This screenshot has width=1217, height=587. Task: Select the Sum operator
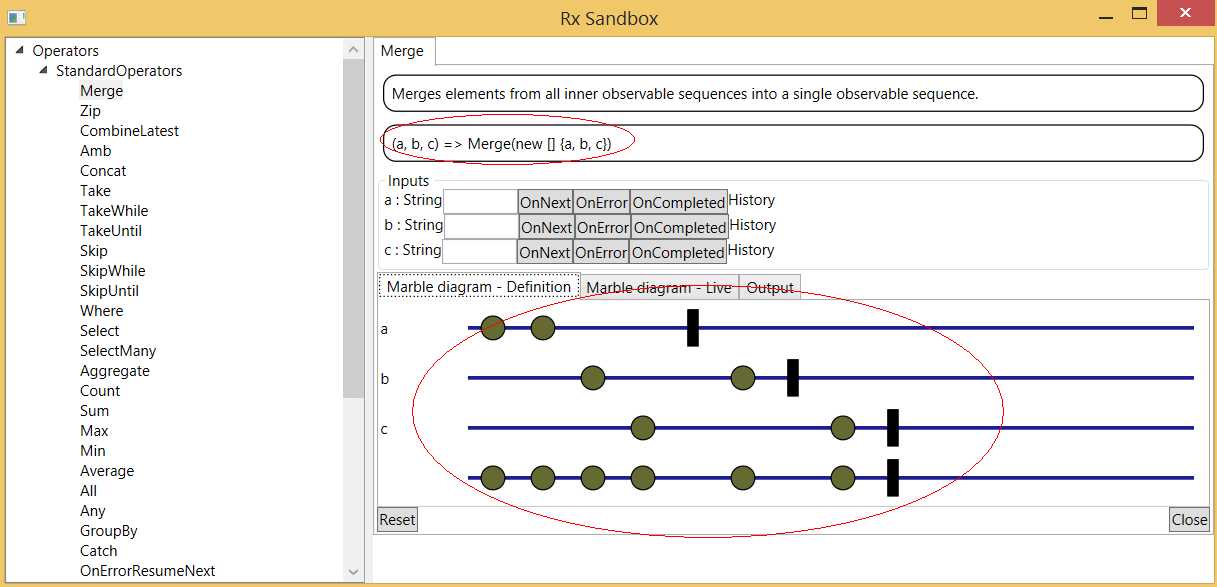94,411
